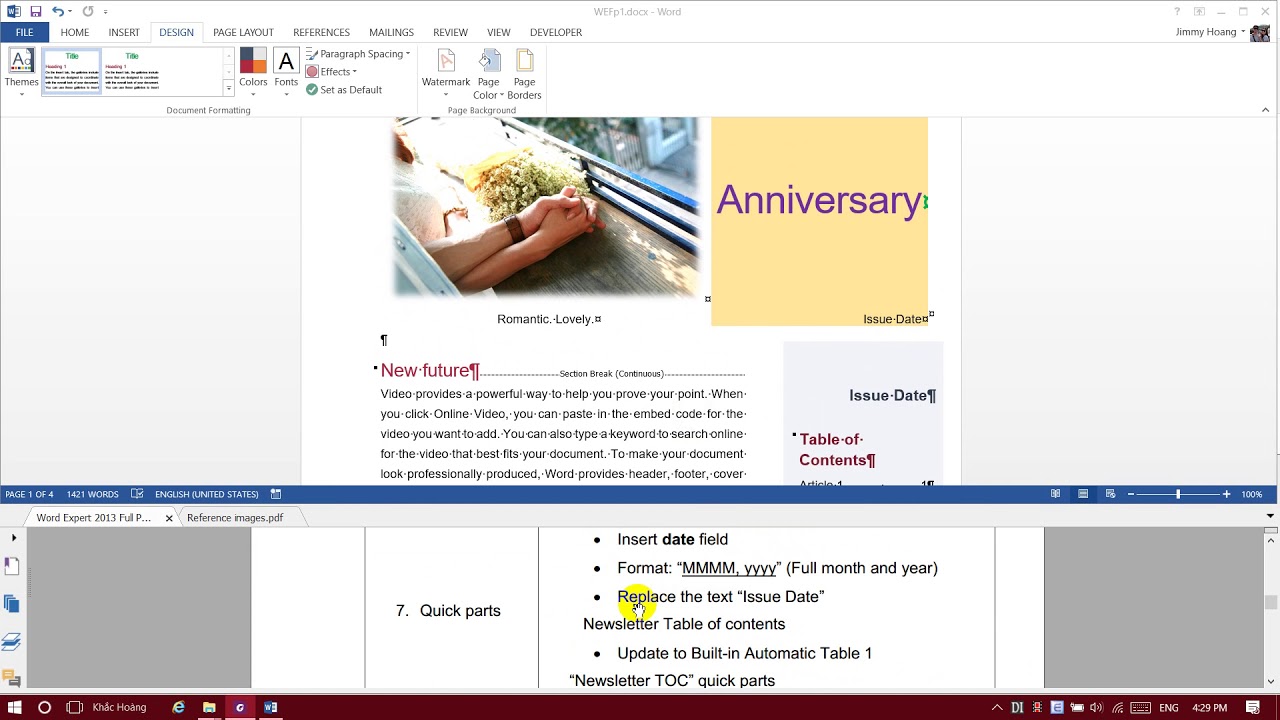Screen dimensions: 1280x720
Task: Switch to the DEVELOPER tab
Action: pyautogui.click(x=556, y=32)
